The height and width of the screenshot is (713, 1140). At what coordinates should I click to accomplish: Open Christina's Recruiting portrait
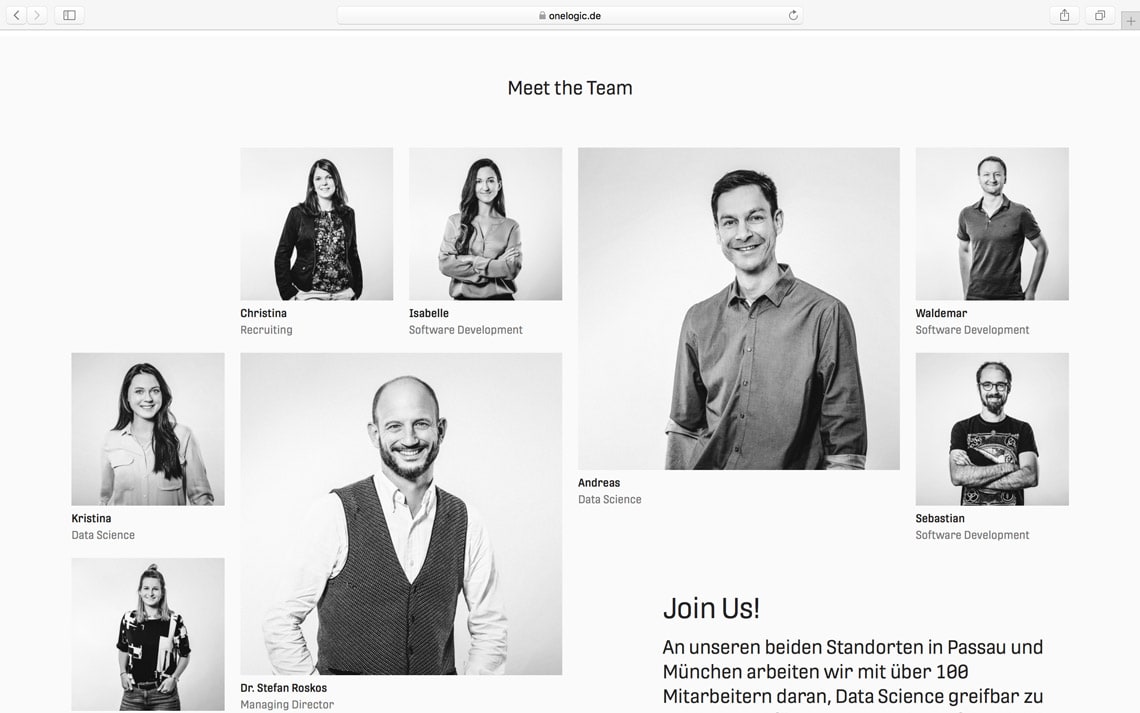pyautogui.click(x=317, y=224)
